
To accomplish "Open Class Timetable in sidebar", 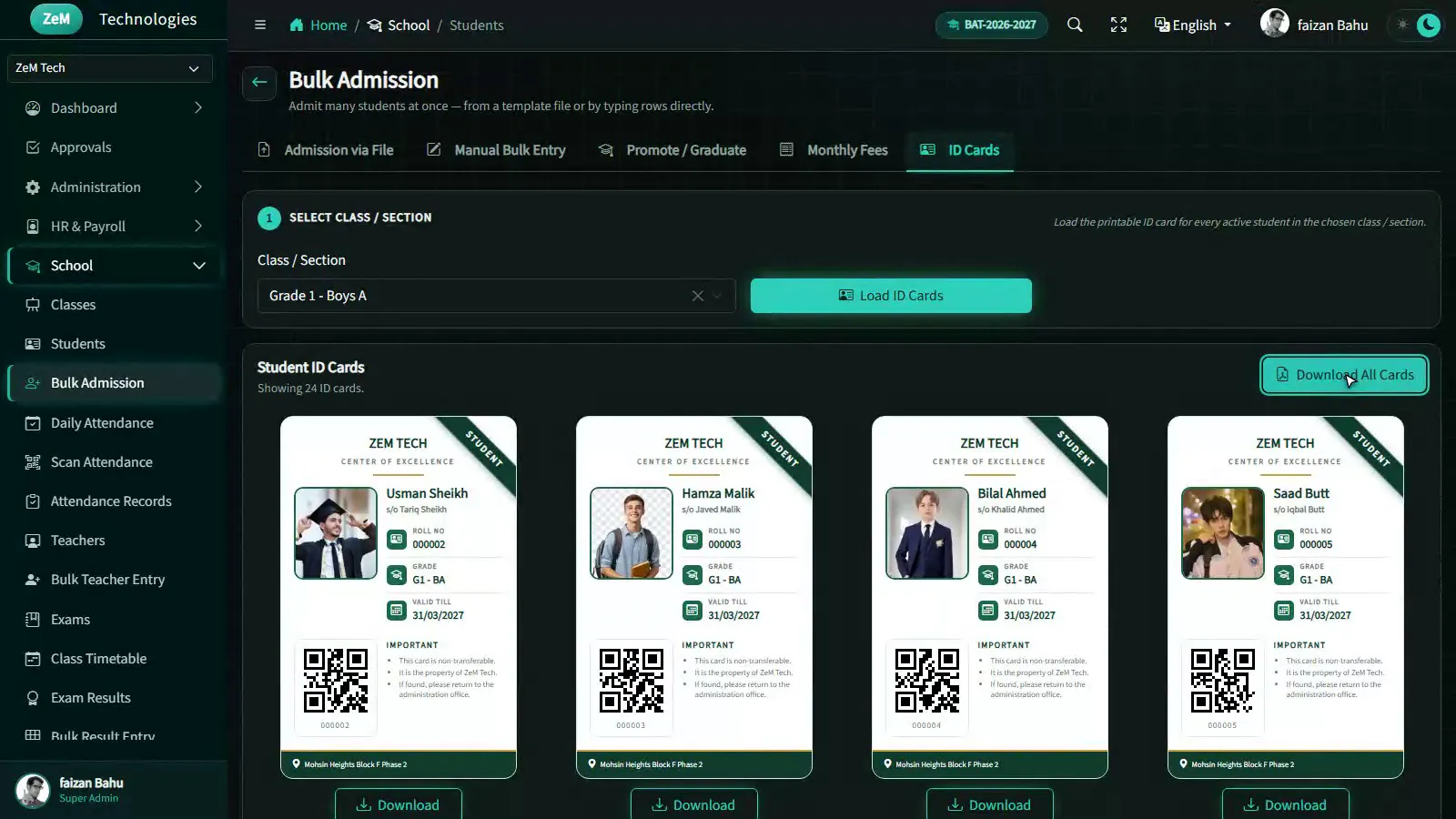I will click(114, 659).
